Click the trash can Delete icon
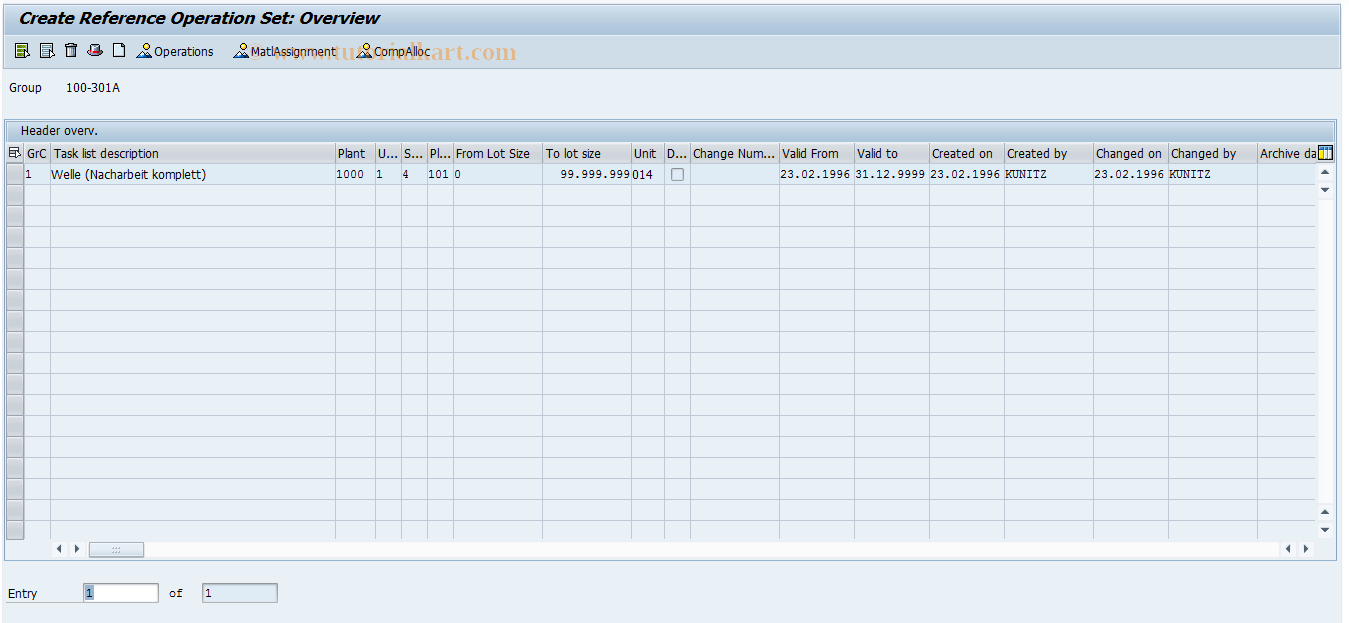Image resolution: width=1349 pixels, height=623 pixels. pyautogui.click(x=71, y=50)
